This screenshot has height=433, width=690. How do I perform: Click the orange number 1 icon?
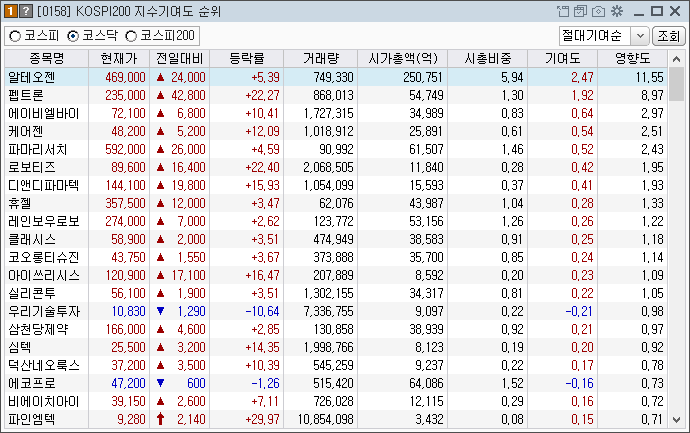(9, 11)
